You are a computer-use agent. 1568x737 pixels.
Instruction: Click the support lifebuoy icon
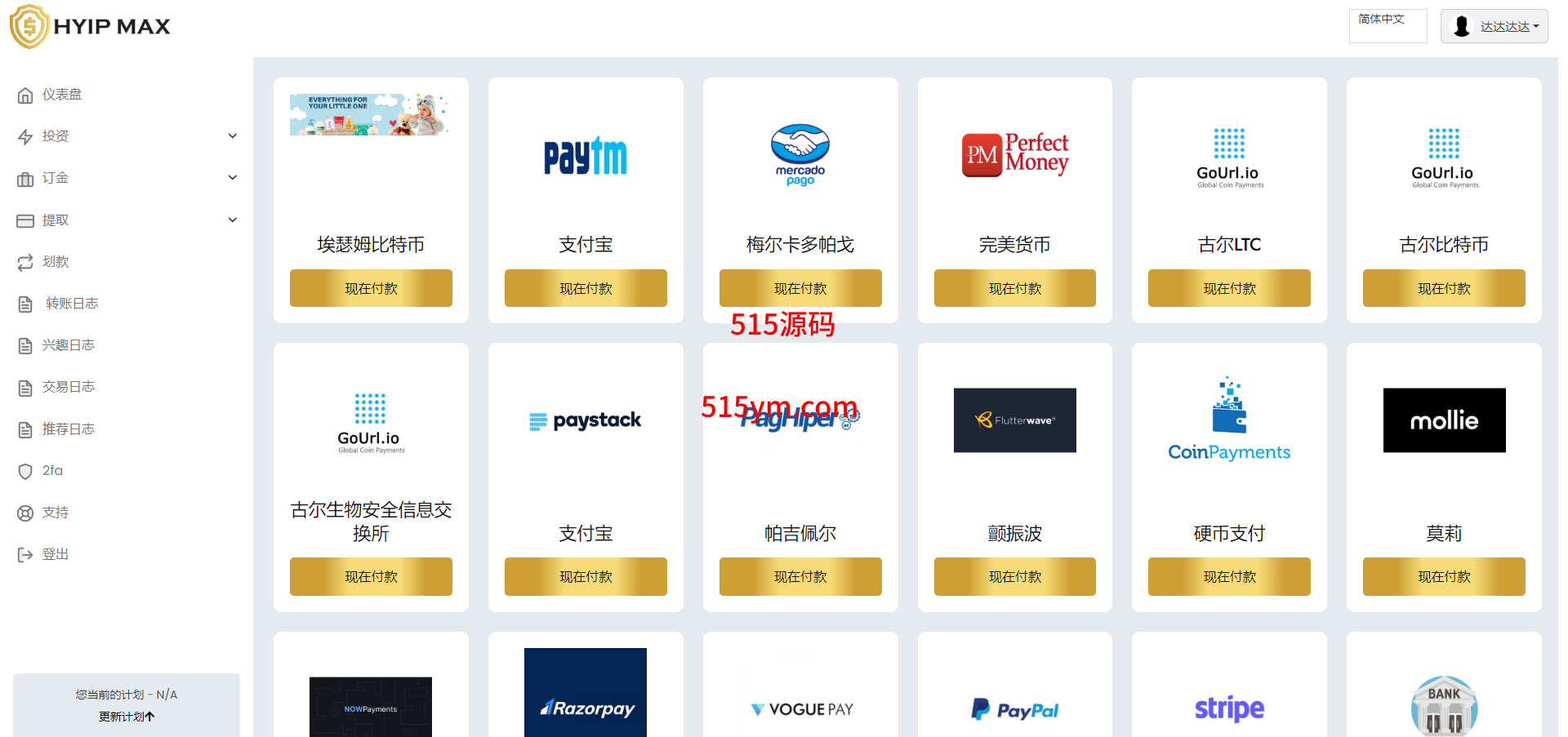click(25, 513)
